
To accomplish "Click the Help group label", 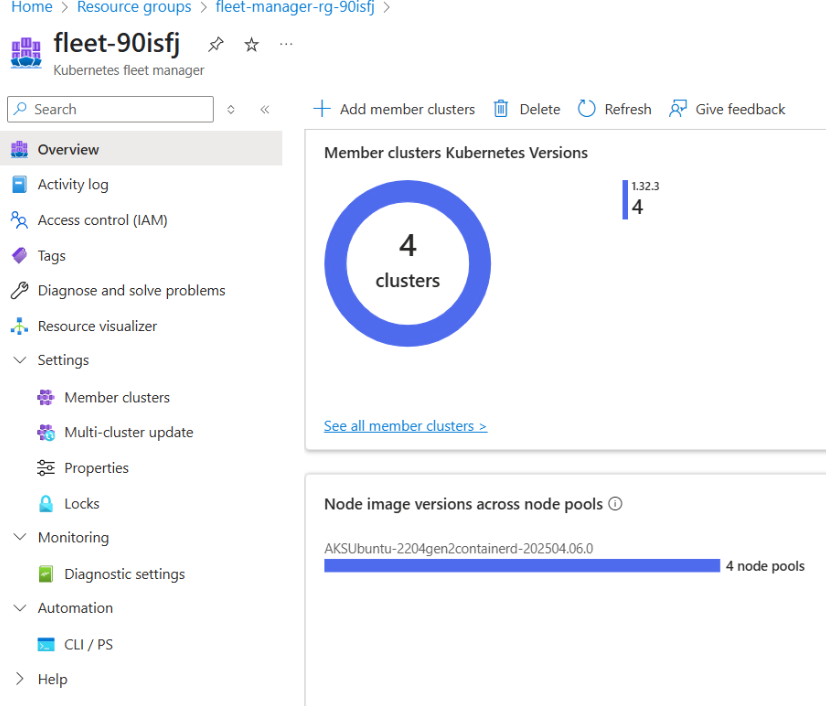I will click(53, 679).
